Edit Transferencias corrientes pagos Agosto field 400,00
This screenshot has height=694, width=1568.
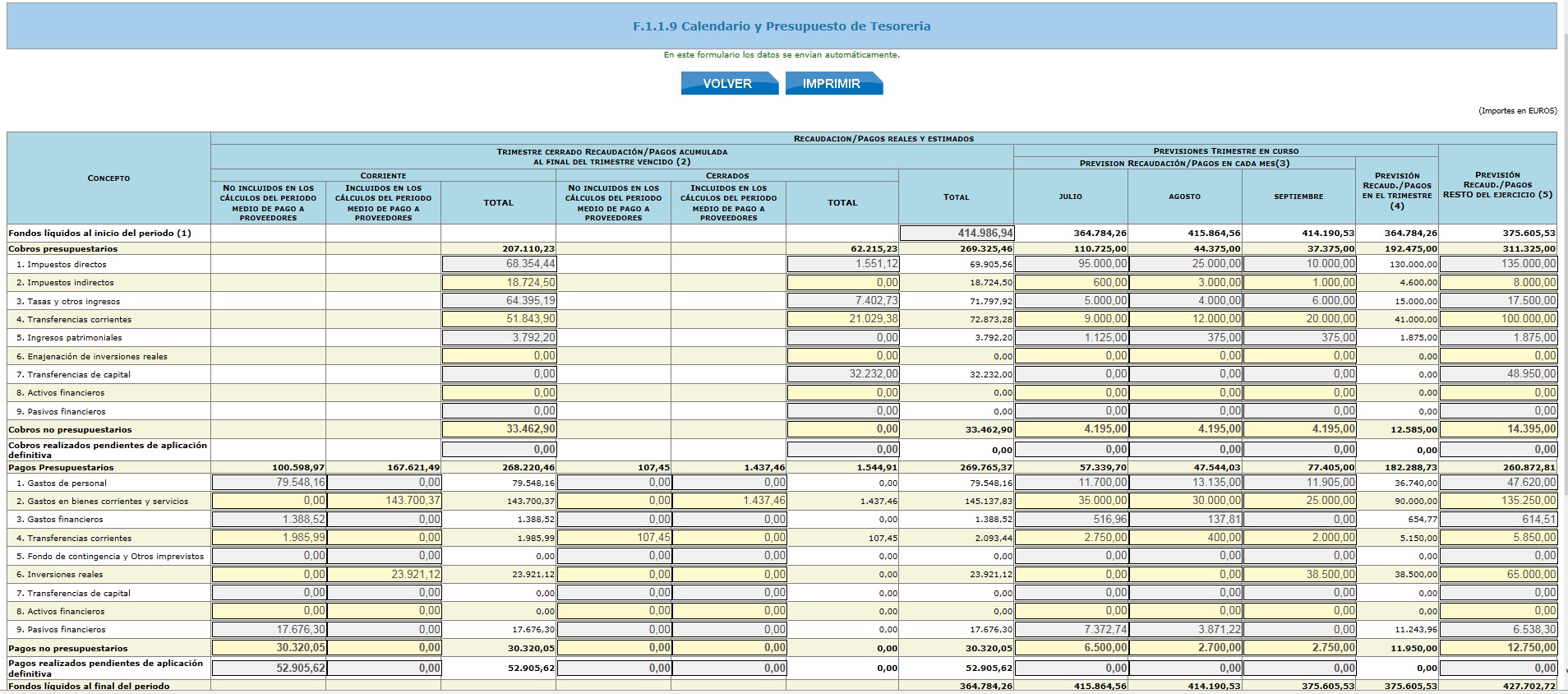(1186, 538)
